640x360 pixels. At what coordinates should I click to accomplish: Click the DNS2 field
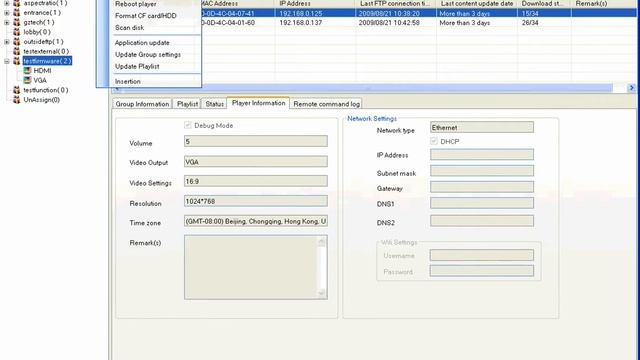pyautogui.click(x=482, y=221)
